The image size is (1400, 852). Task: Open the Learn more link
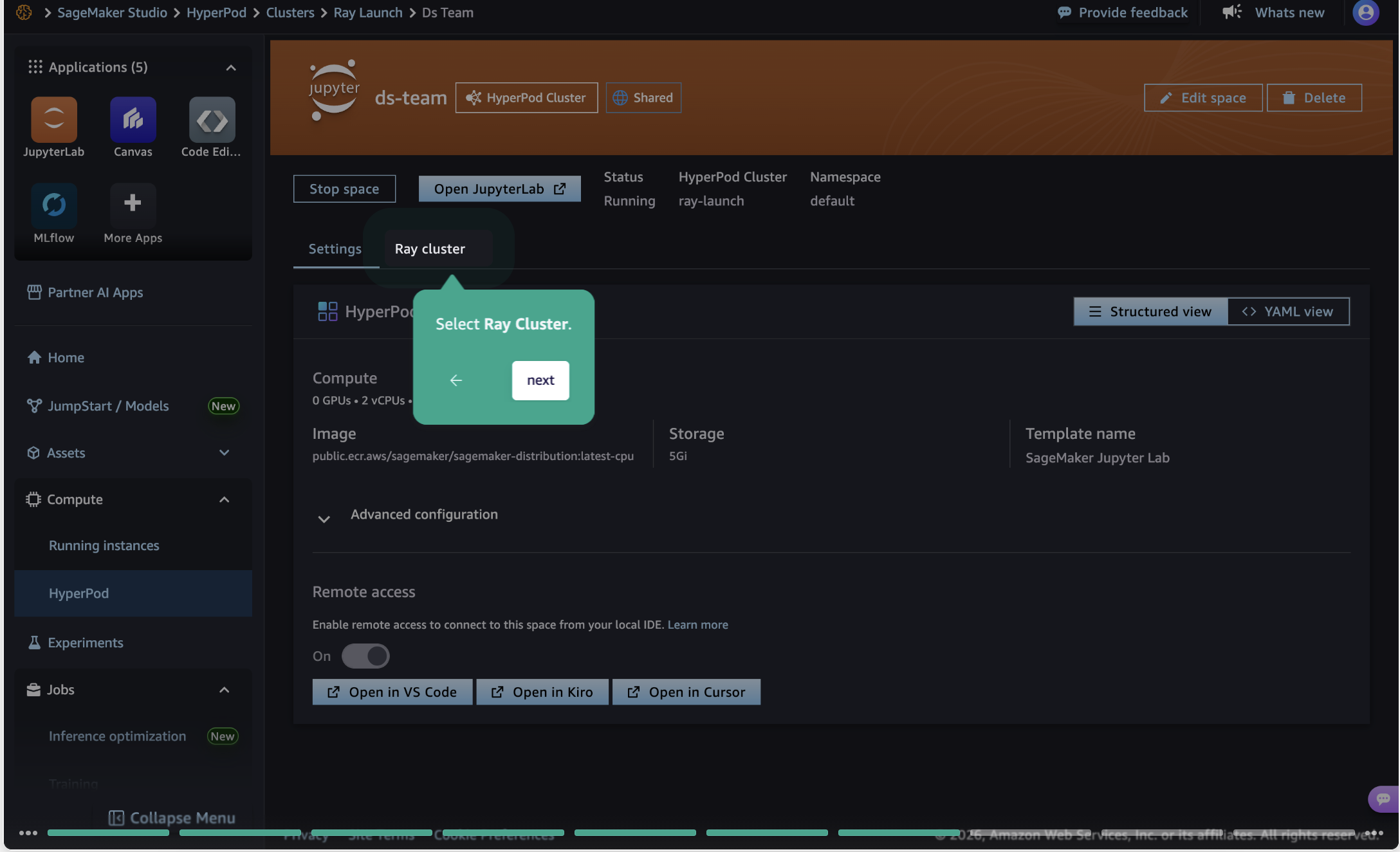698,625
